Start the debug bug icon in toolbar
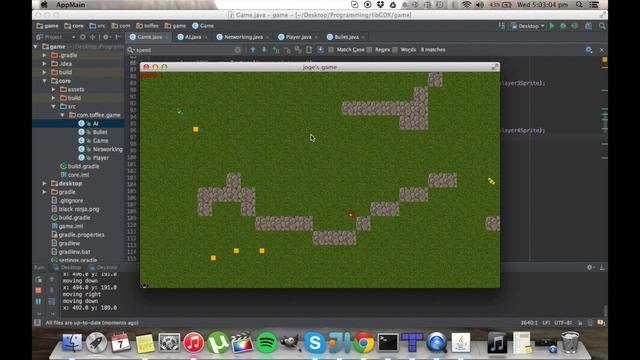Screen dimensions: 640x360 [x=563, y=26]
